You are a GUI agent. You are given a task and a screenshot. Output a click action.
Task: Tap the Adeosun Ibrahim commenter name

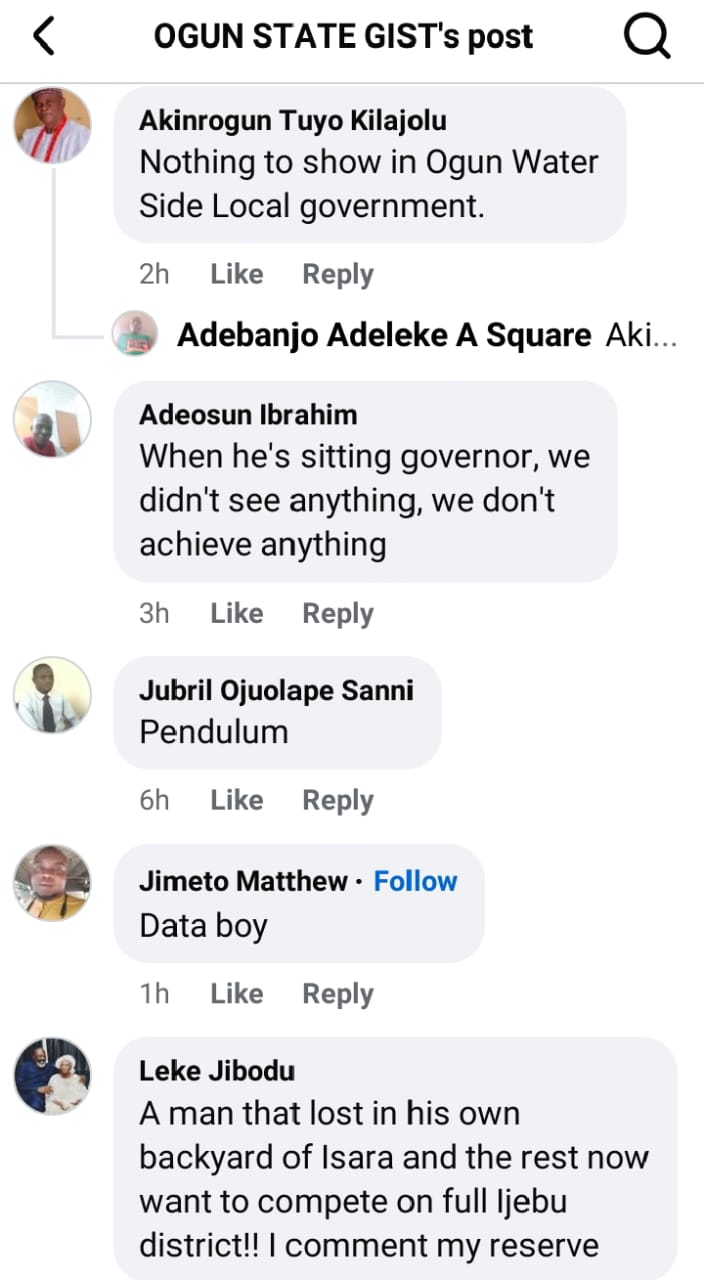tap(248, 414)
